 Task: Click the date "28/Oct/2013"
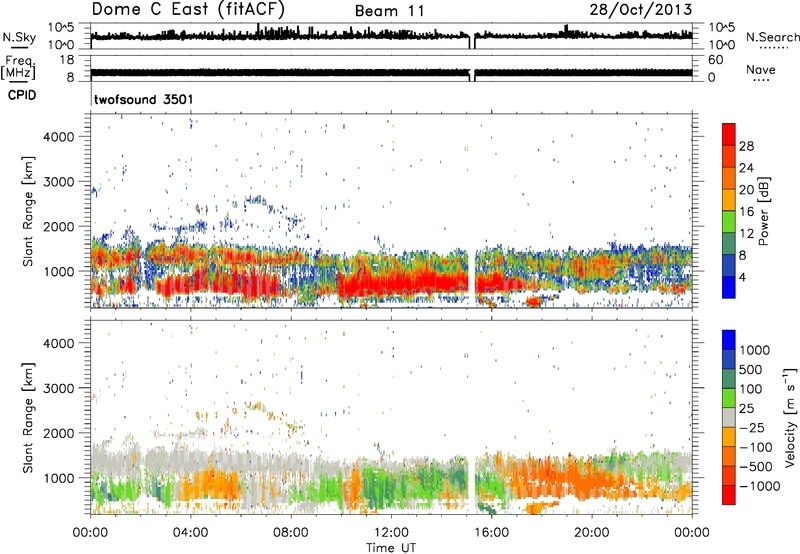[x=641, y=10]
